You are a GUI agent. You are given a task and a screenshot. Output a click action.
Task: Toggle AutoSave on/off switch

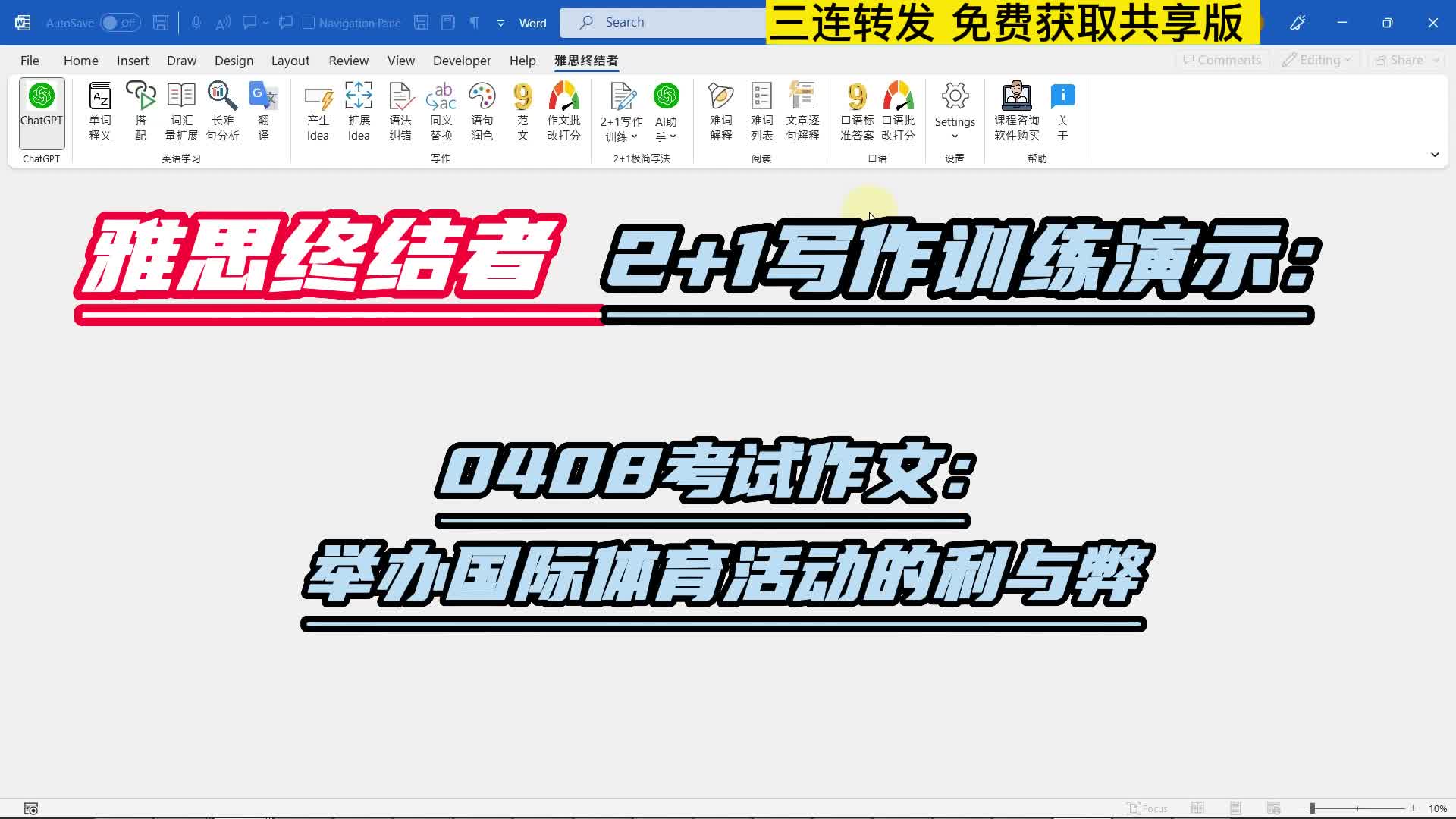pyautogui.click(x=118, y=22)
